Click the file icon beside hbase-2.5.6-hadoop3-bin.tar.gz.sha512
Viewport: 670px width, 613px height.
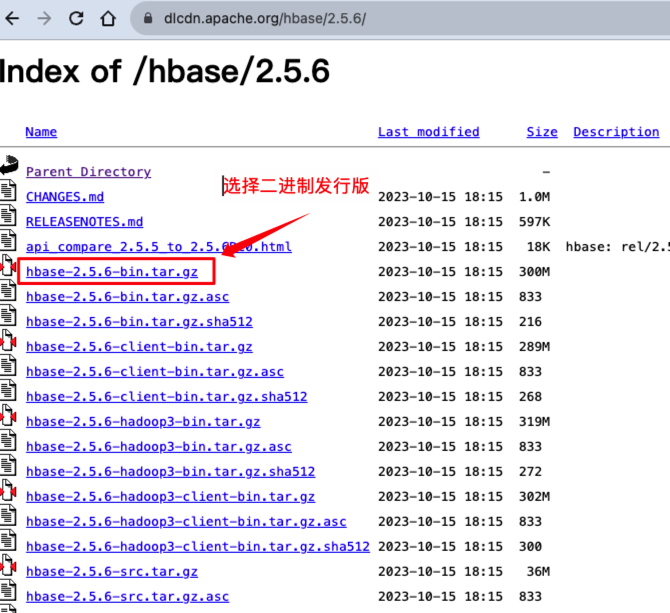click(x=8, y=465)
